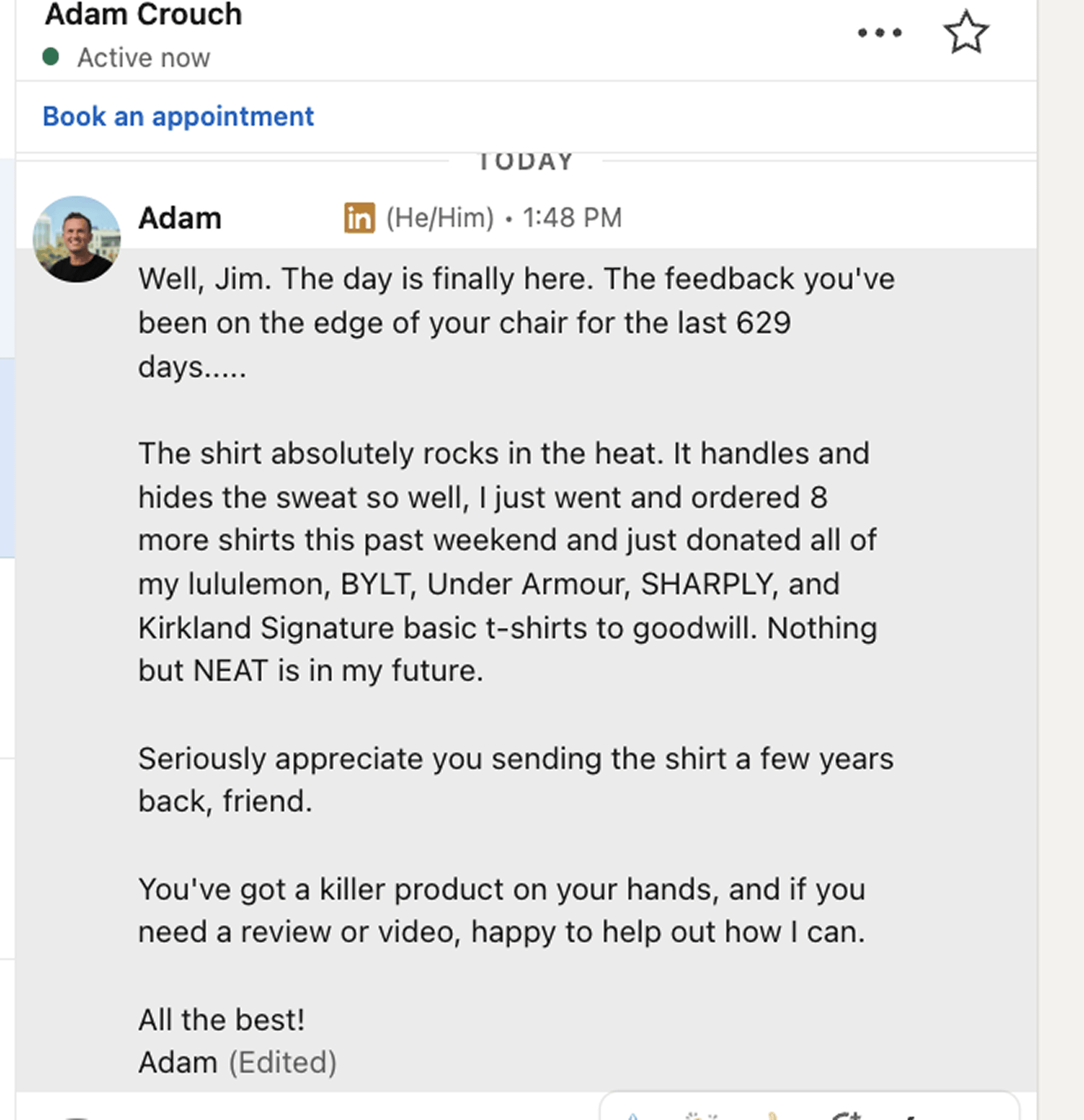Click the "(He/Him)" pronouns label
The width and height of the screenshot is (1084, 1120).
tap(440, 218)
